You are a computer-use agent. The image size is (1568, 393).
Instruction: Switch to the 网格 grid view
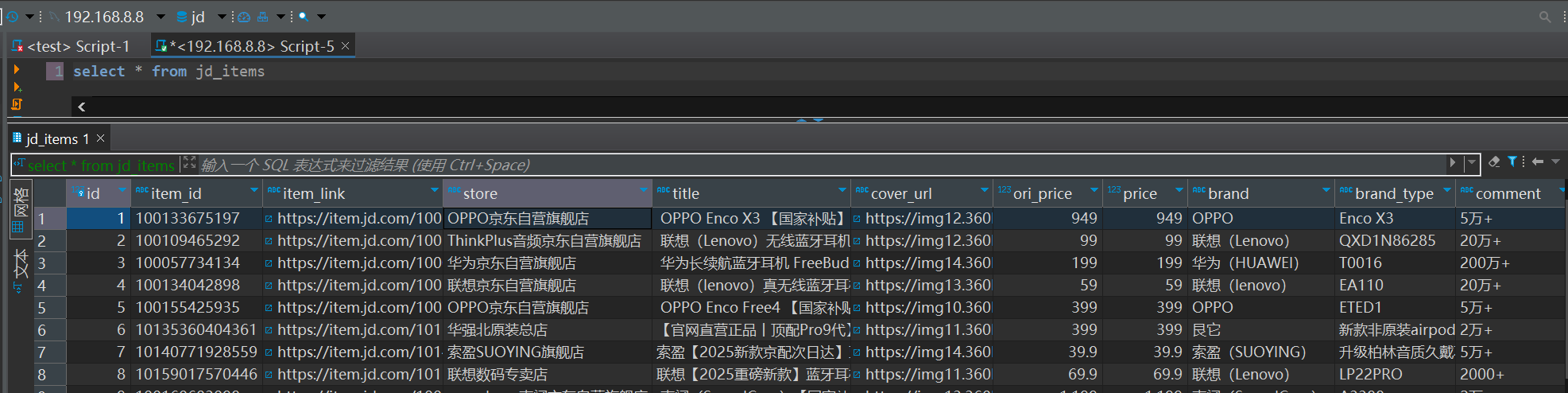click(x=21, y=209)
